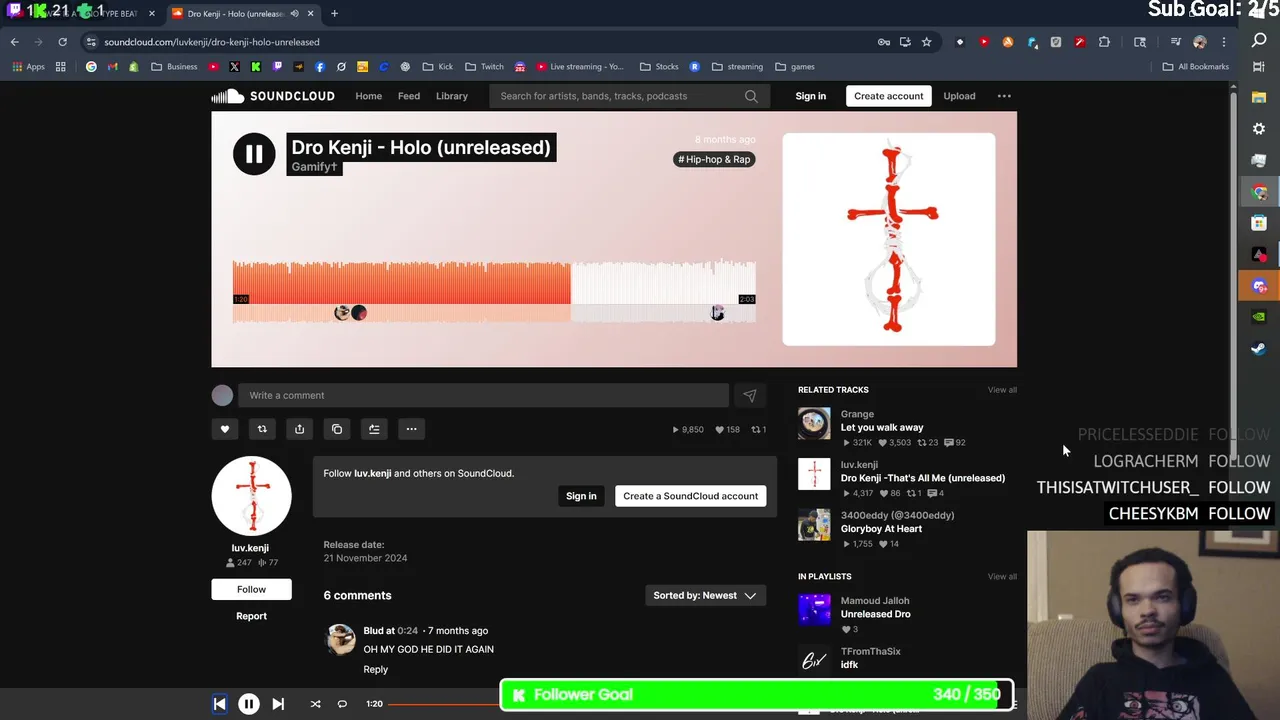Toggle repeat in the bottom player
The width and height of the screenshot is (1280, 720).
(342, 704)
